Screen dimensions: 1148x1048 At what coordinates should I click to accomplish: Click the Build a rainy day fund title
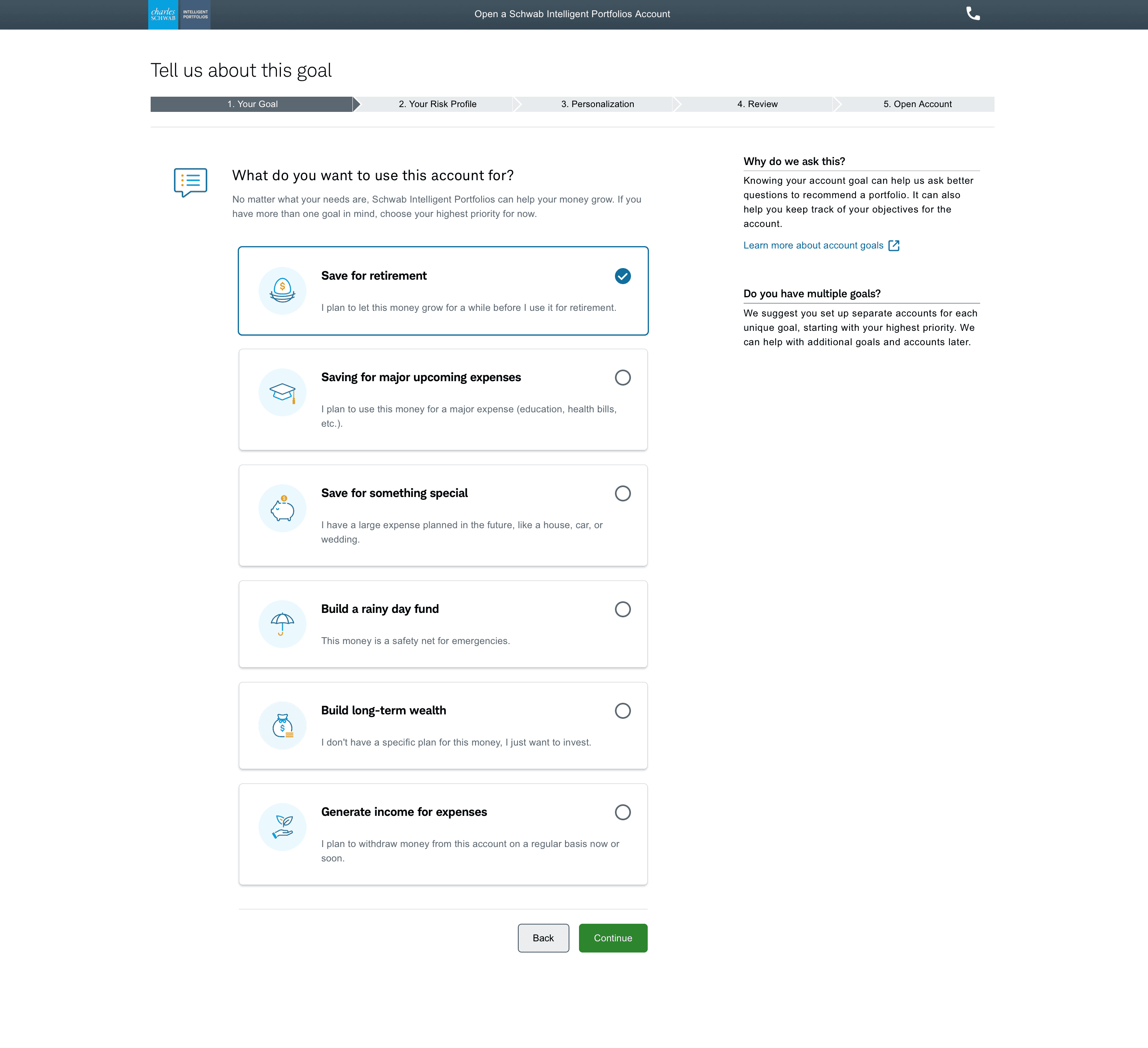[x=380, y=609]
